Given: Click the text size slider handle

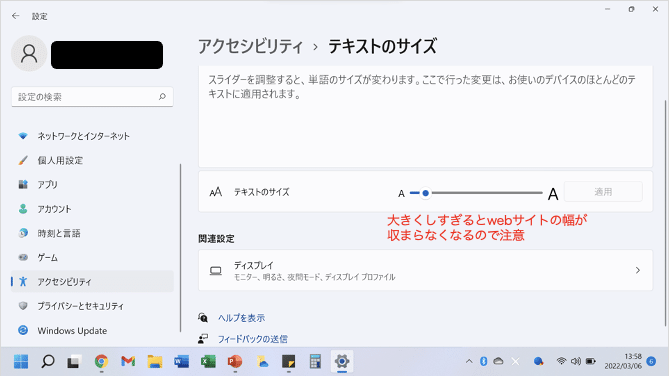Looking at the screenshot, I should coord(425,193).
